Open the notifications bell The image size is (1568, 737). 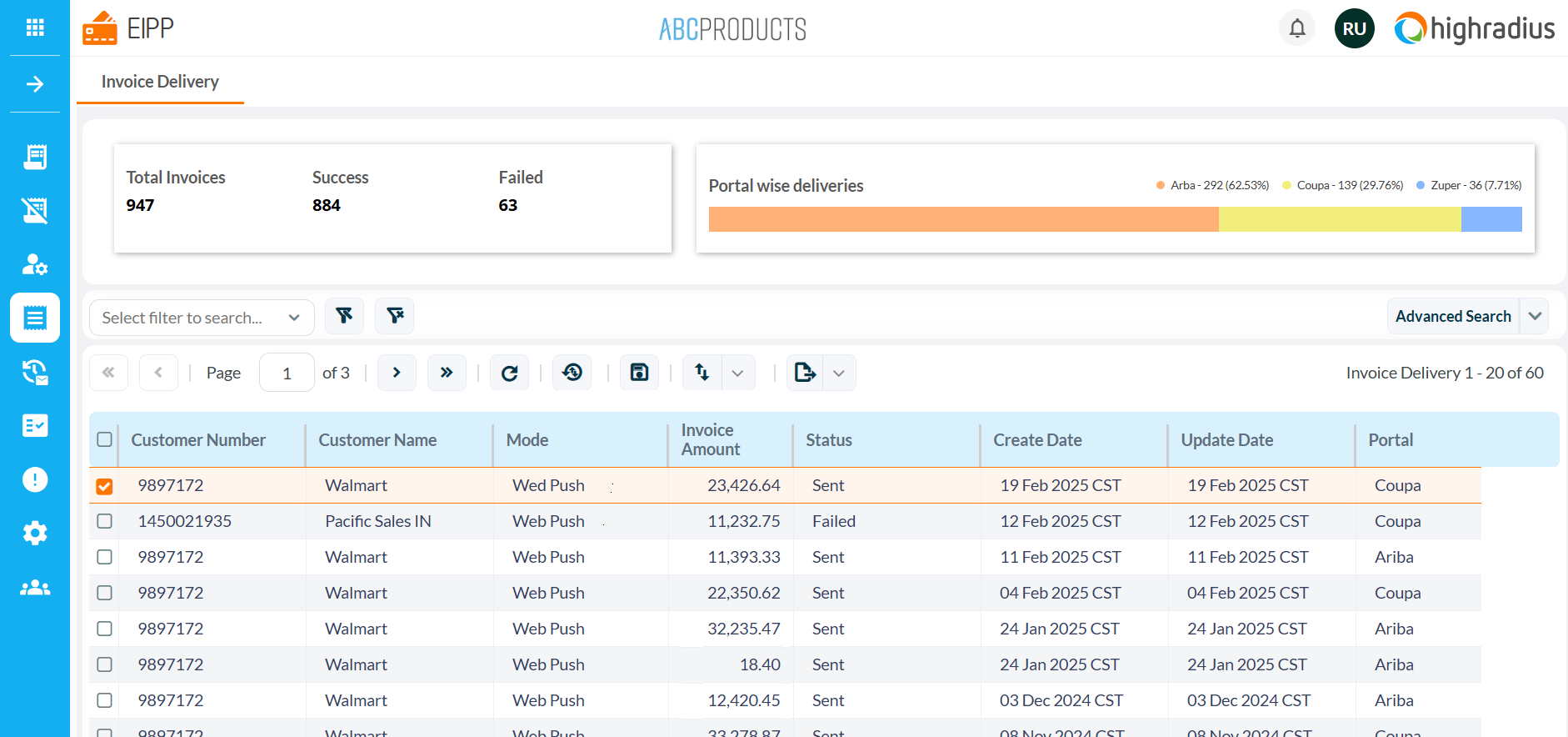[1297, 28]
